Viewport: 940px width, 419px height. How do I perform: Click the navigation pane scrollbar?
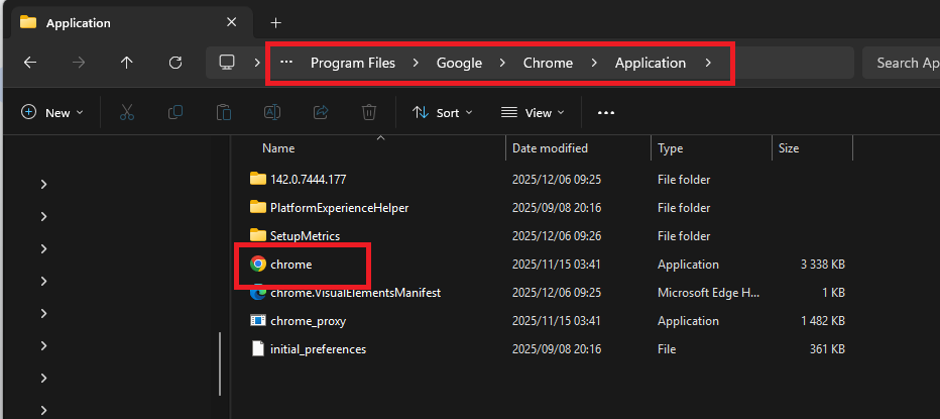point(220,363)
